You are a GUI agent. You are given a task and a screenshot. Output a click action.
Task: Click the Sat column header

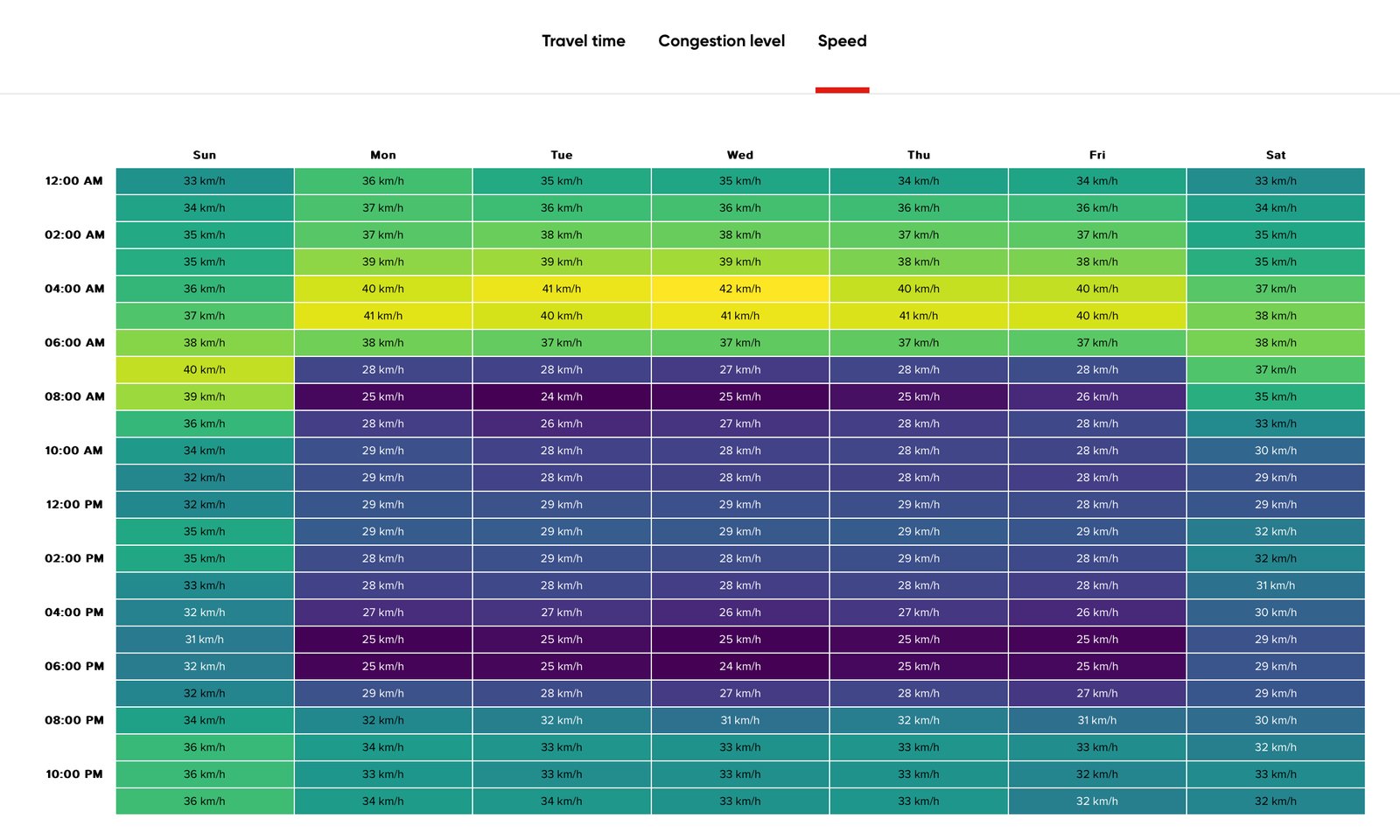pos(1276,155)
